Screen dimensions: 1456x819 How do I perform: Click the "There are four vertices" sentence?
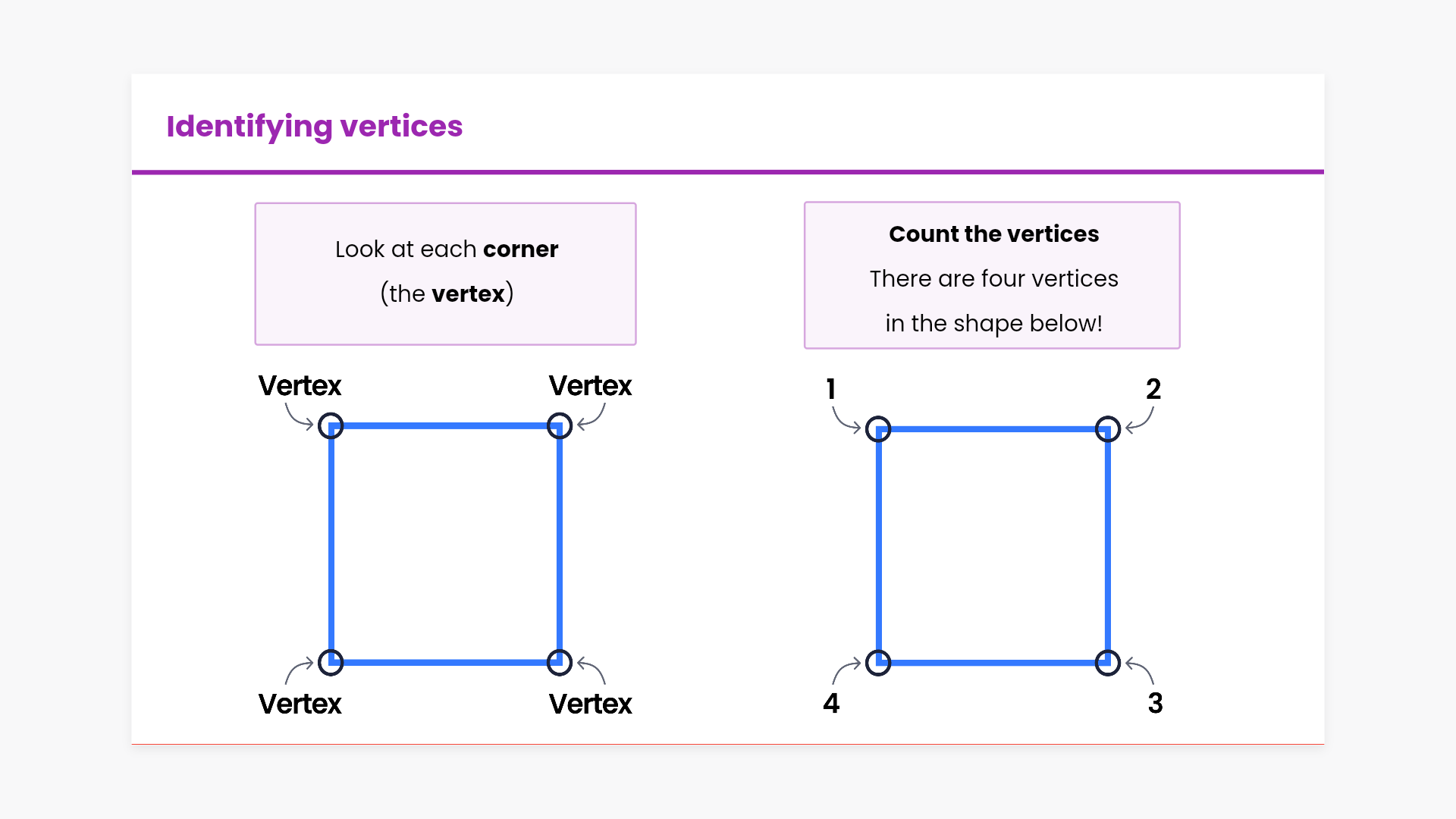pyautogui.click(x=993, y=279)
